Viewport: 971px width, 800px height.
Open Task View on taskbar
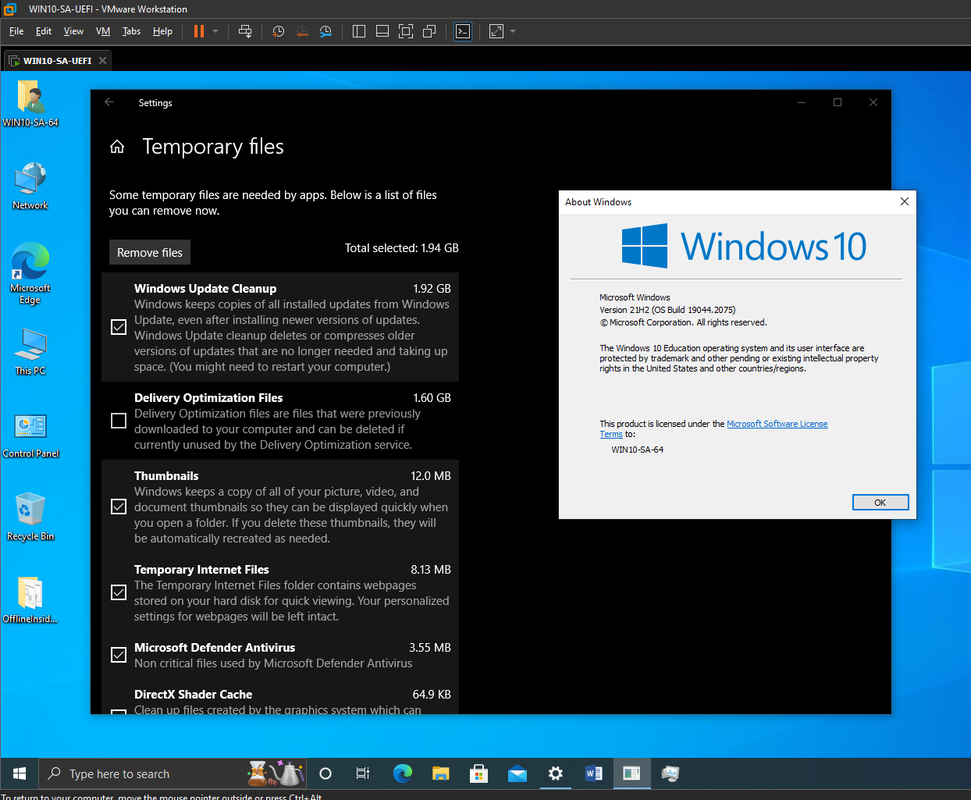(363, 773)
